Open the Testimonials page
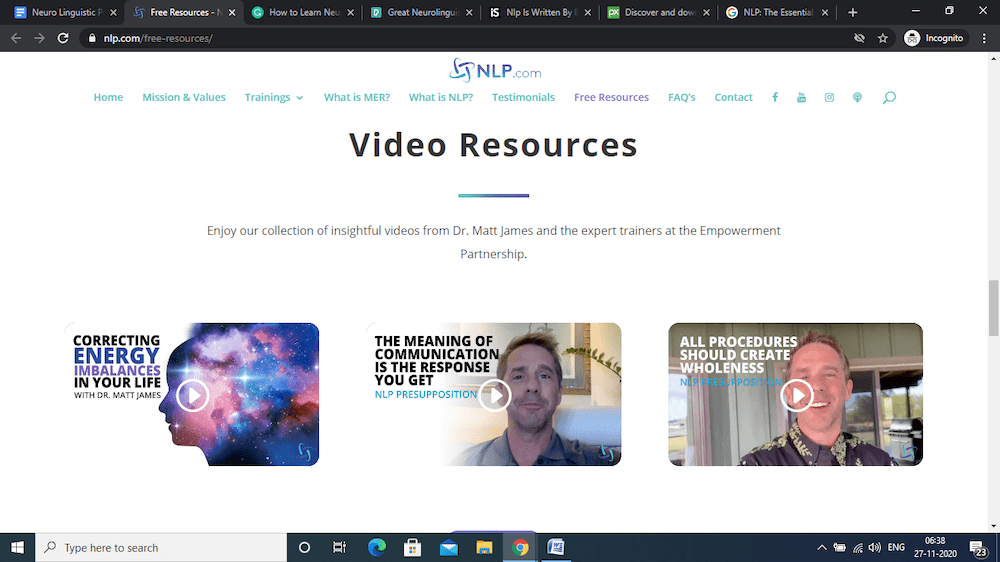 click(x=523, y=97)
